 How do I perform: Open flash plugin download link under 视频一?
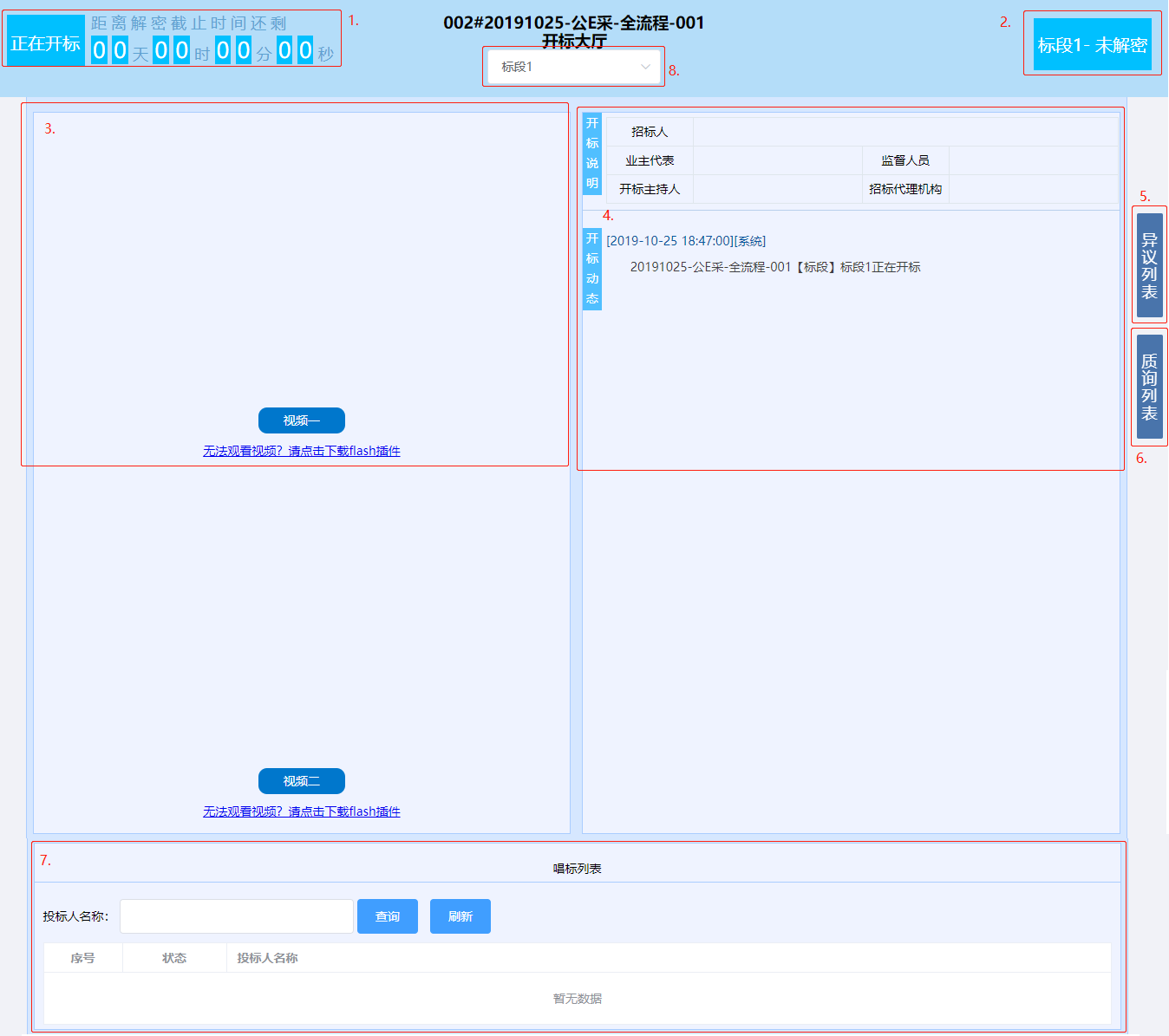[301, 451]
